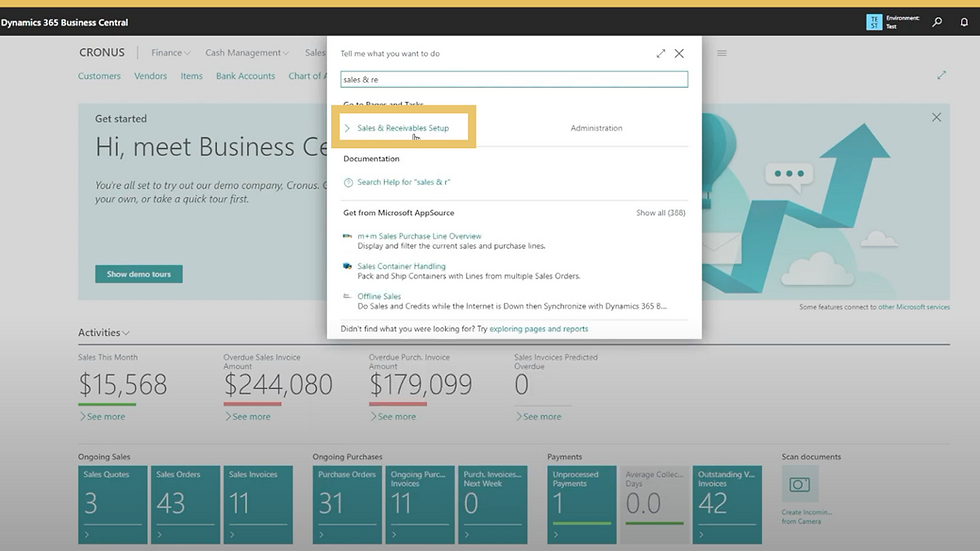Focus the Tell Me search input field
This screenshot has width=980, height=551.
(514, 79)
